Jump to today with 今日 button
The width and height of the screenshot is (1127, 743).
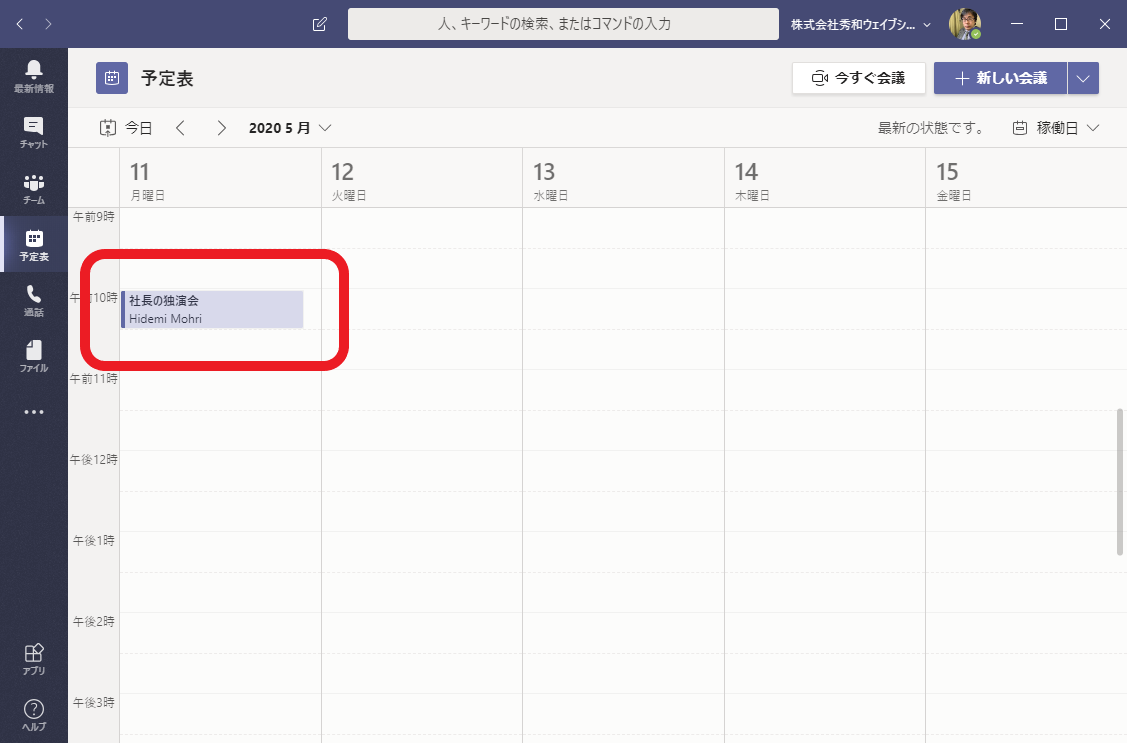[127, 128]
